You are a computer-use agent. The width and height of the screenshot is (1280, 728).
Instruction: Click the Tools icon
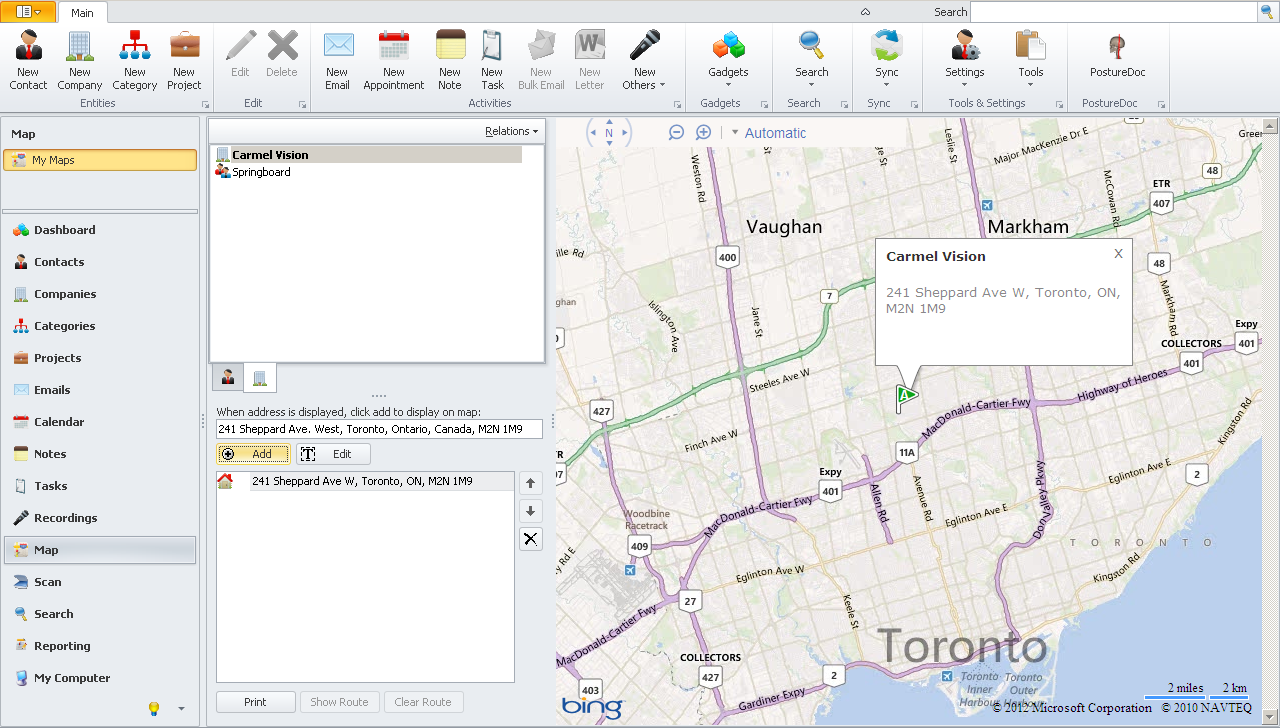point(1031,60)
